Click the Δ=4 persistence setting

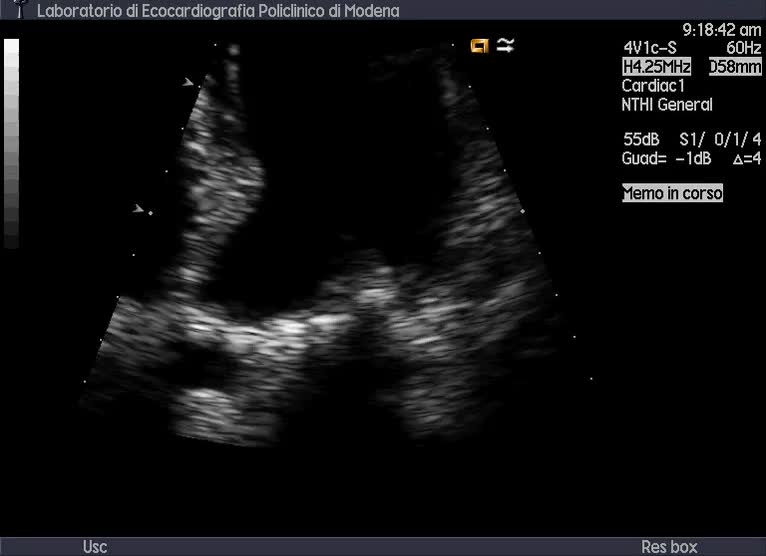(746, 158)
